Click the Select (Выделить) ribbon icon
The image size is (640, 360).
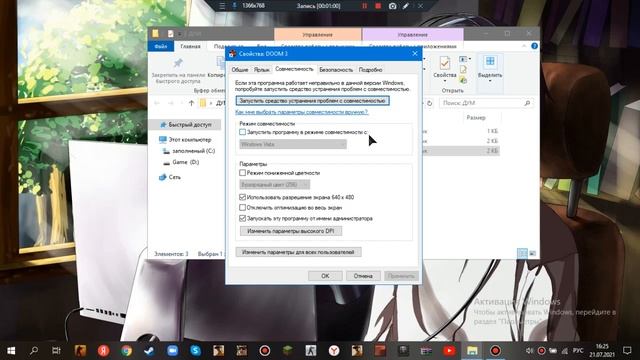(x=490, y=62)
